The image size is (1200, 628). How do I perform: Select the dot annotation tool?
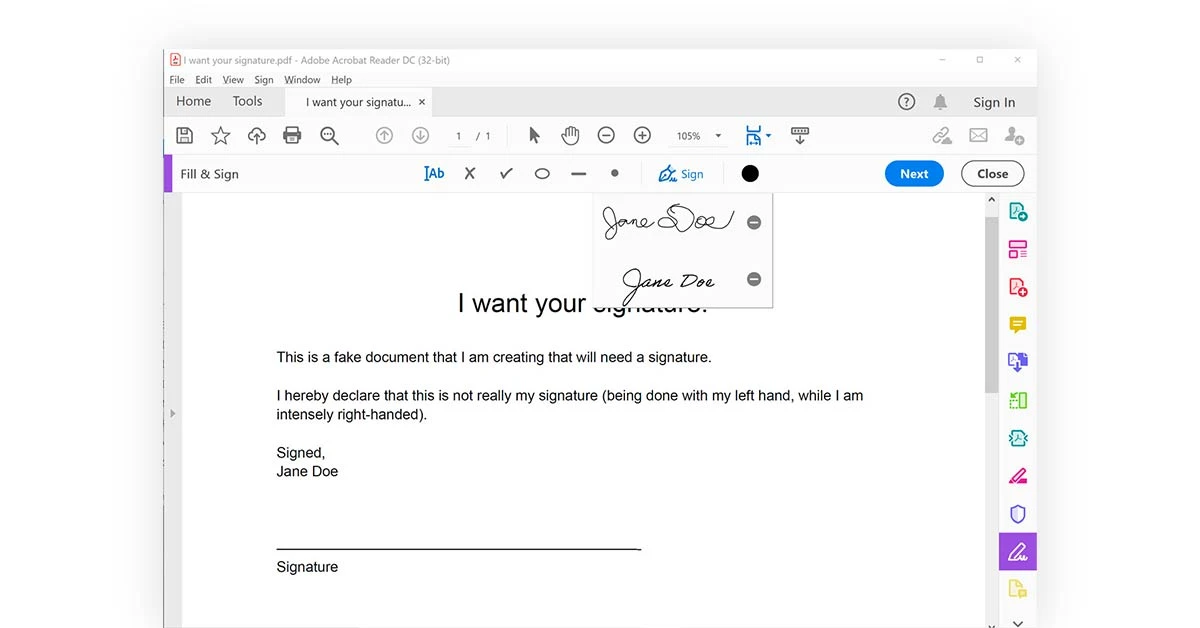point(614,173)
